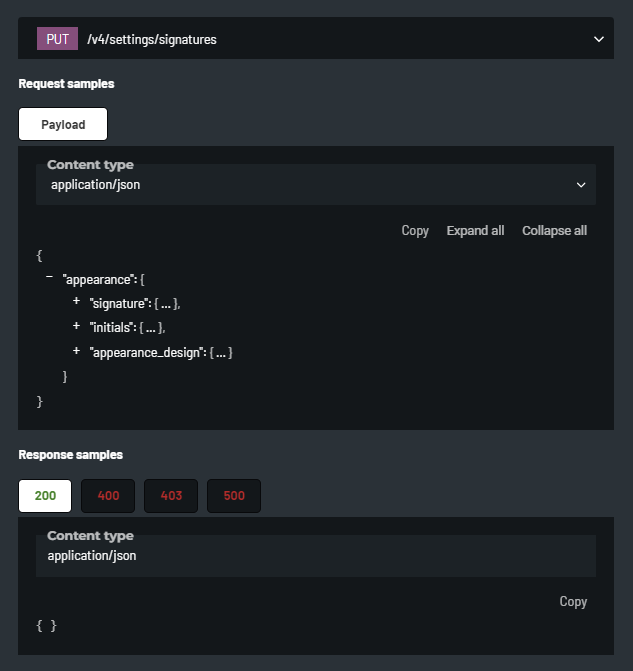Switch to the 500 response tab
Screen dimensions: 633x671
pos(234,496)
